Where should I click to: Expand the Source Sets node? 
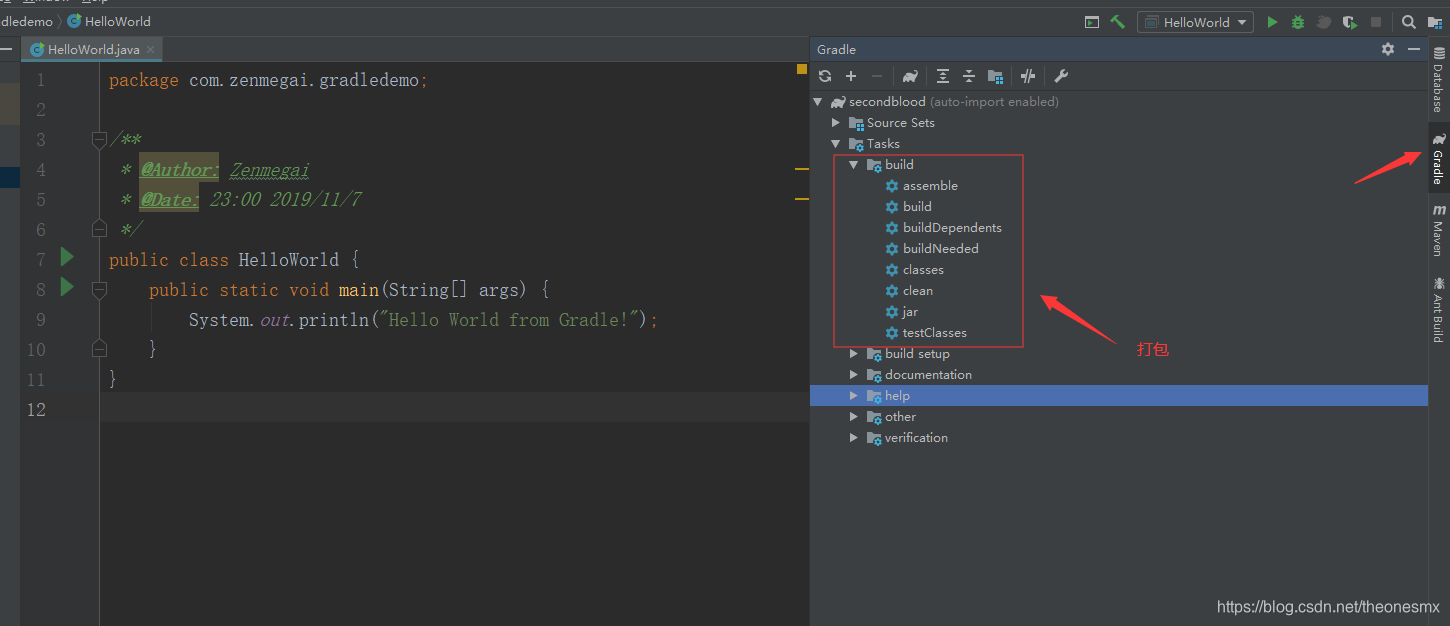click(836, 123)
